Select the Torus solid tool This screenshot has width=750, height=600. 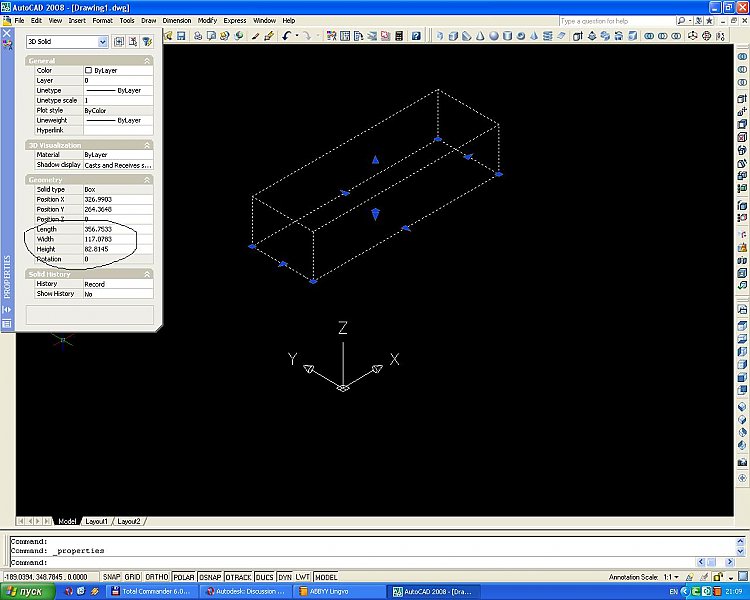coord(521,36)
